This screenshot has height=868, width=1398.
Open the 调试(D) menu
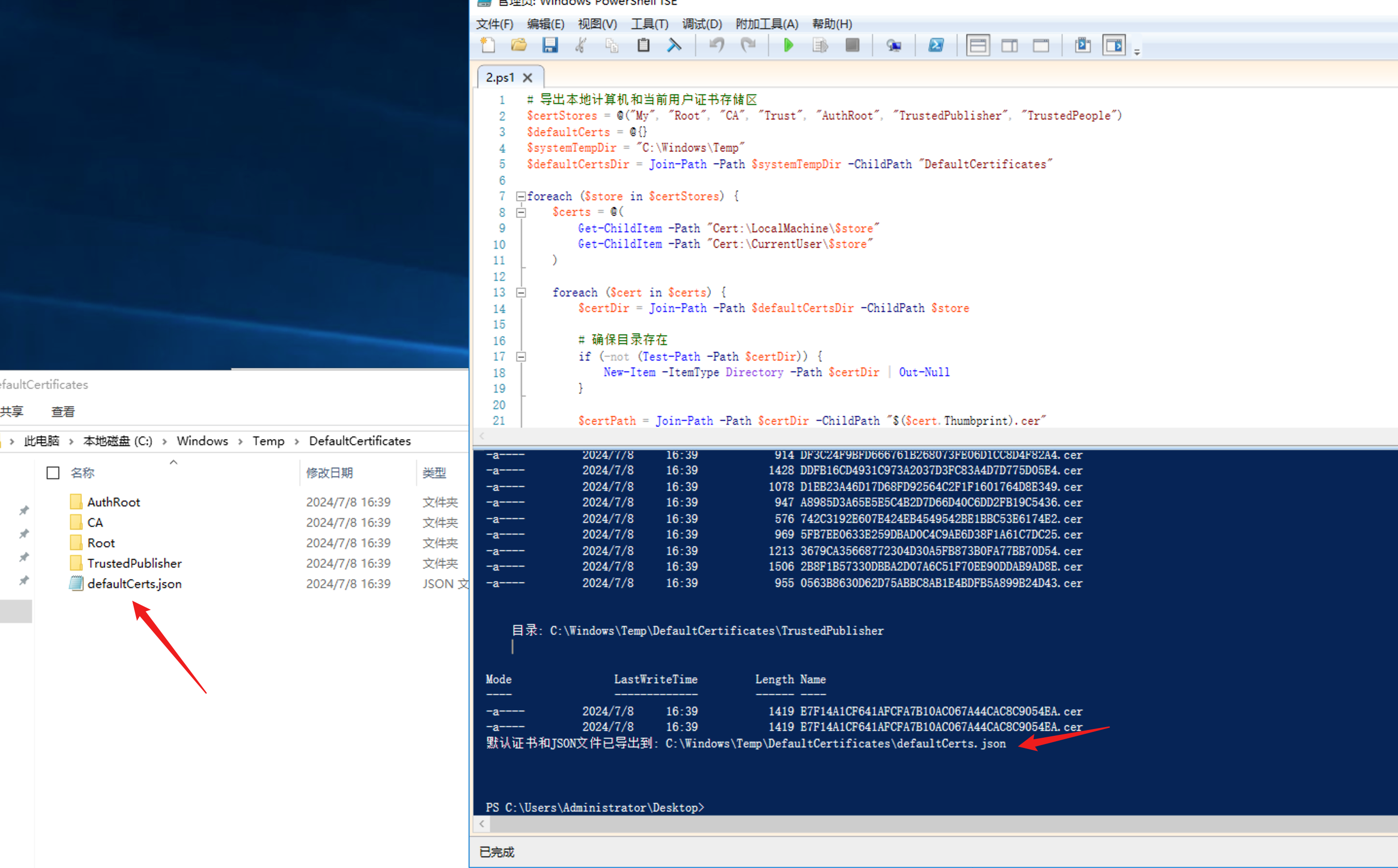(701, 24)
